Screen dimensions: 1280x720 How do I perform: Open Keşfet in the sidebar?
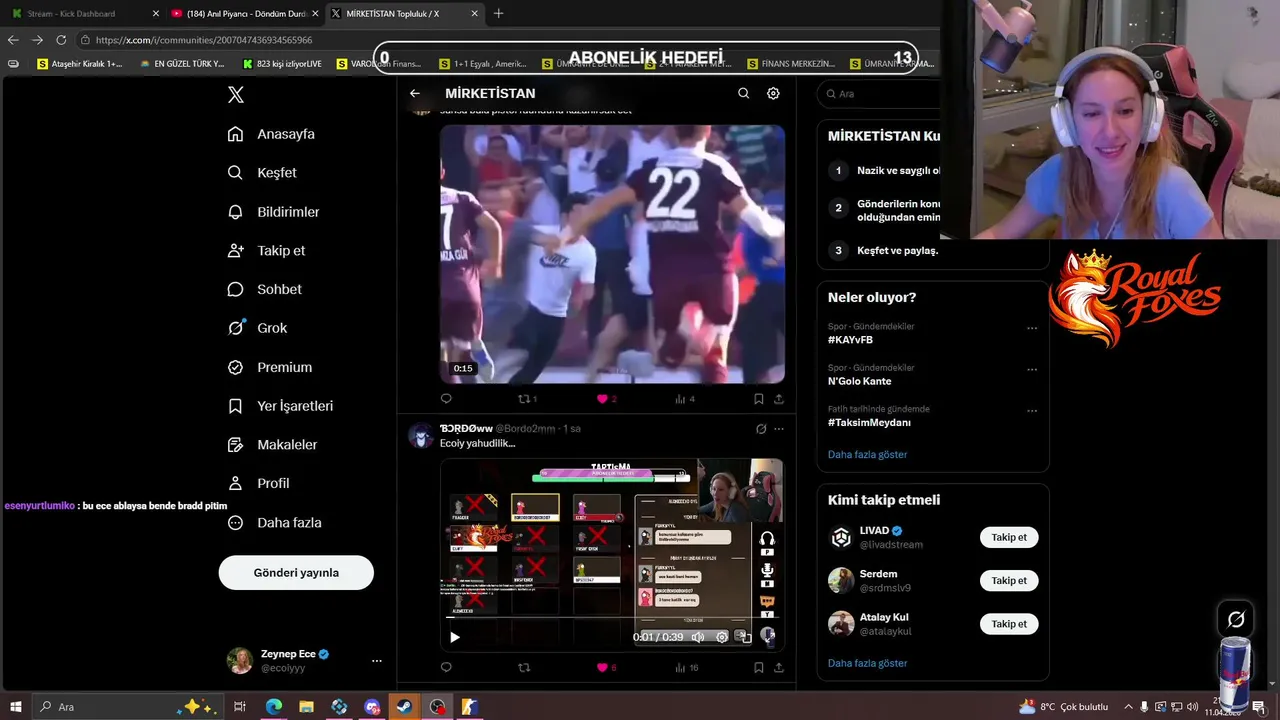(262, 173)
